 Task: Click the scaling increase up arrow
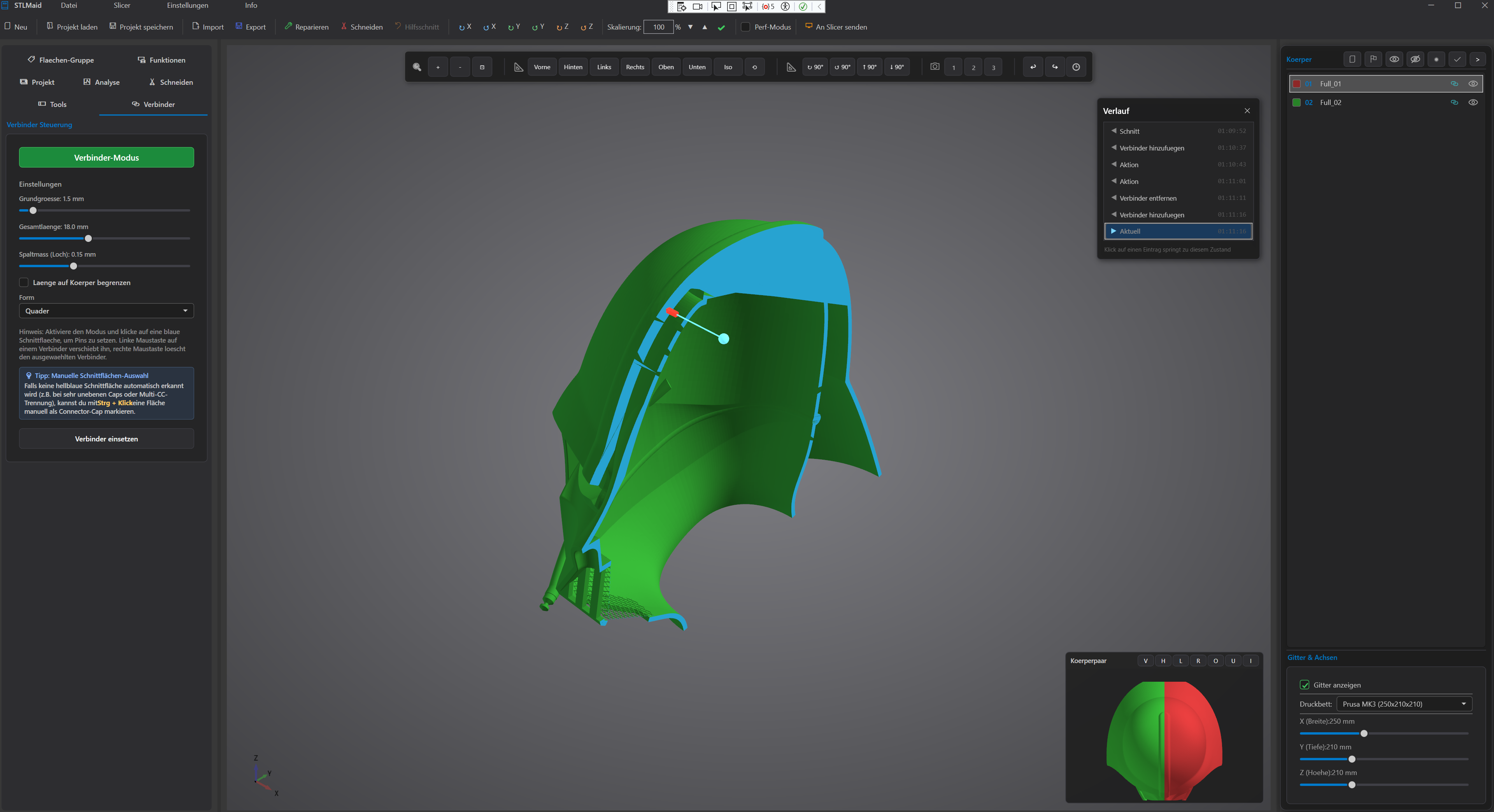coord(705,27)
